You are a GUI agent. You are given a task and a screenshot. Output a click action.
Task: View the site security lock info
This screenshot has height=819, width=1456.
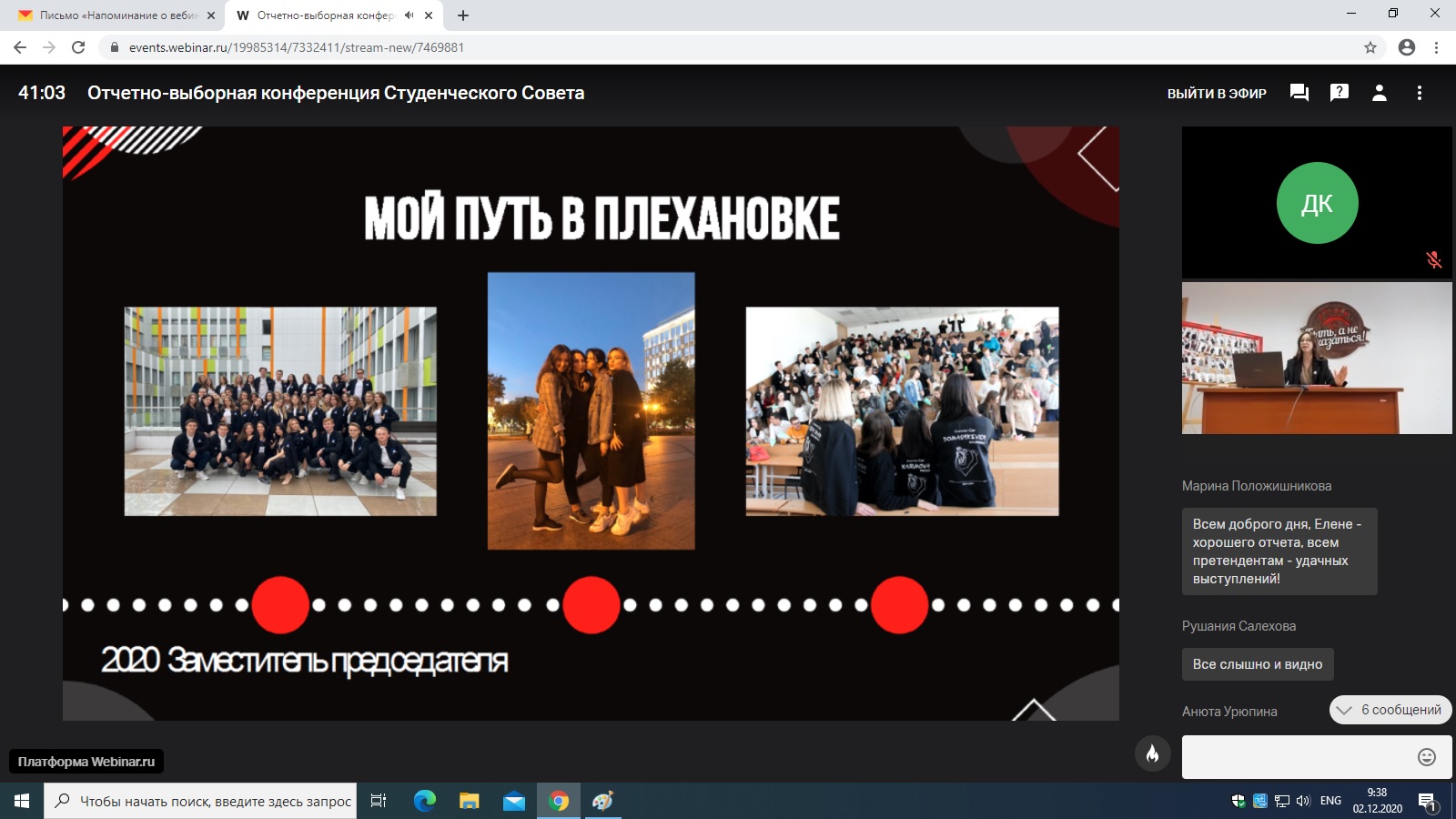pyautogui.click(x=115, y=47)
